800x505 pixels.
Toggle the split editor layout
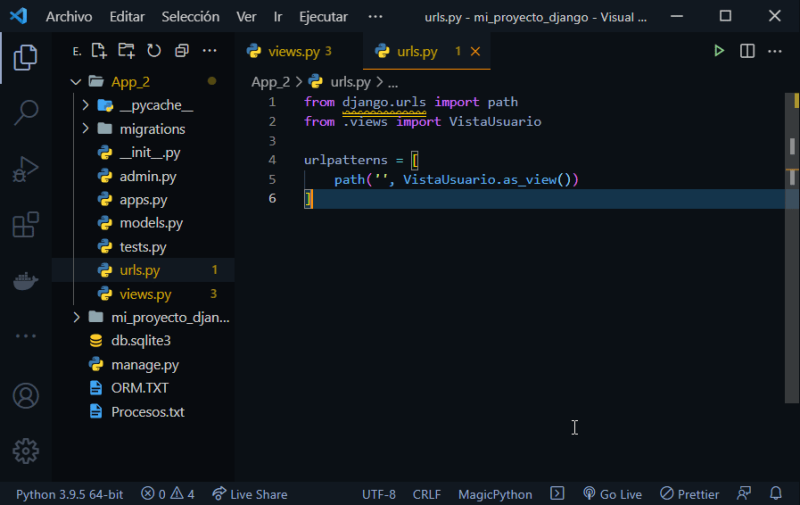(x=747, y=51)
